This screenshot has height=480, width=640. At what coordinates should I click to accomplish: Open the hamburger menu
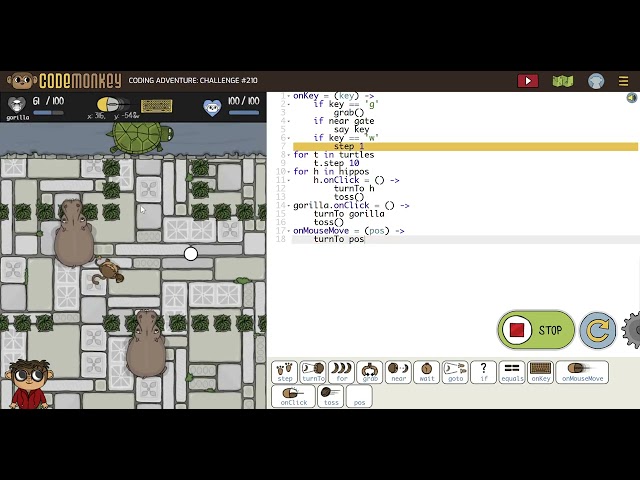click(623, 81)
